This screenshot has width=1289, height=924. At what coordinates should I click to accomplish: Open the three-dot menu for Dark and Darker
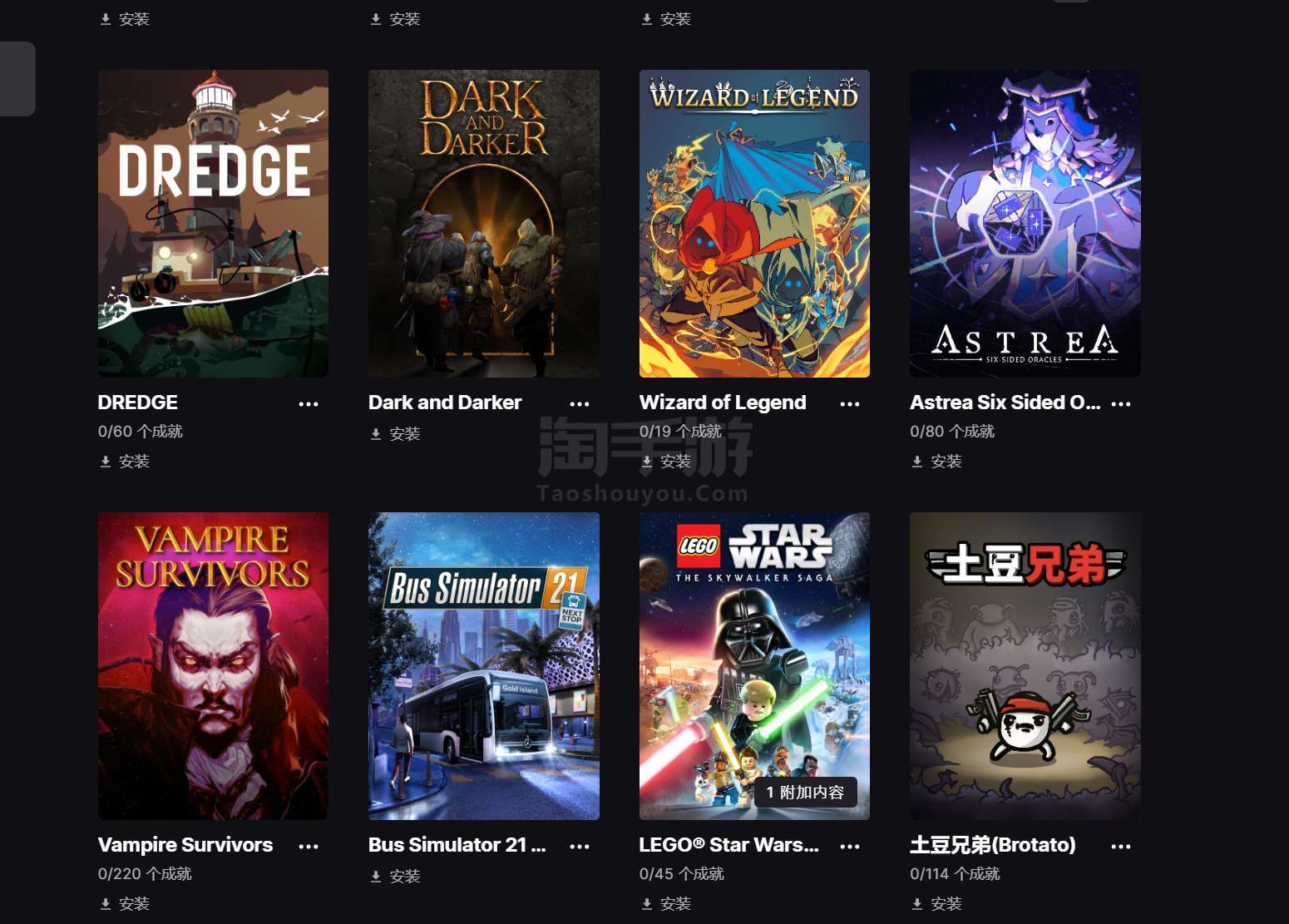coord(580,404)
